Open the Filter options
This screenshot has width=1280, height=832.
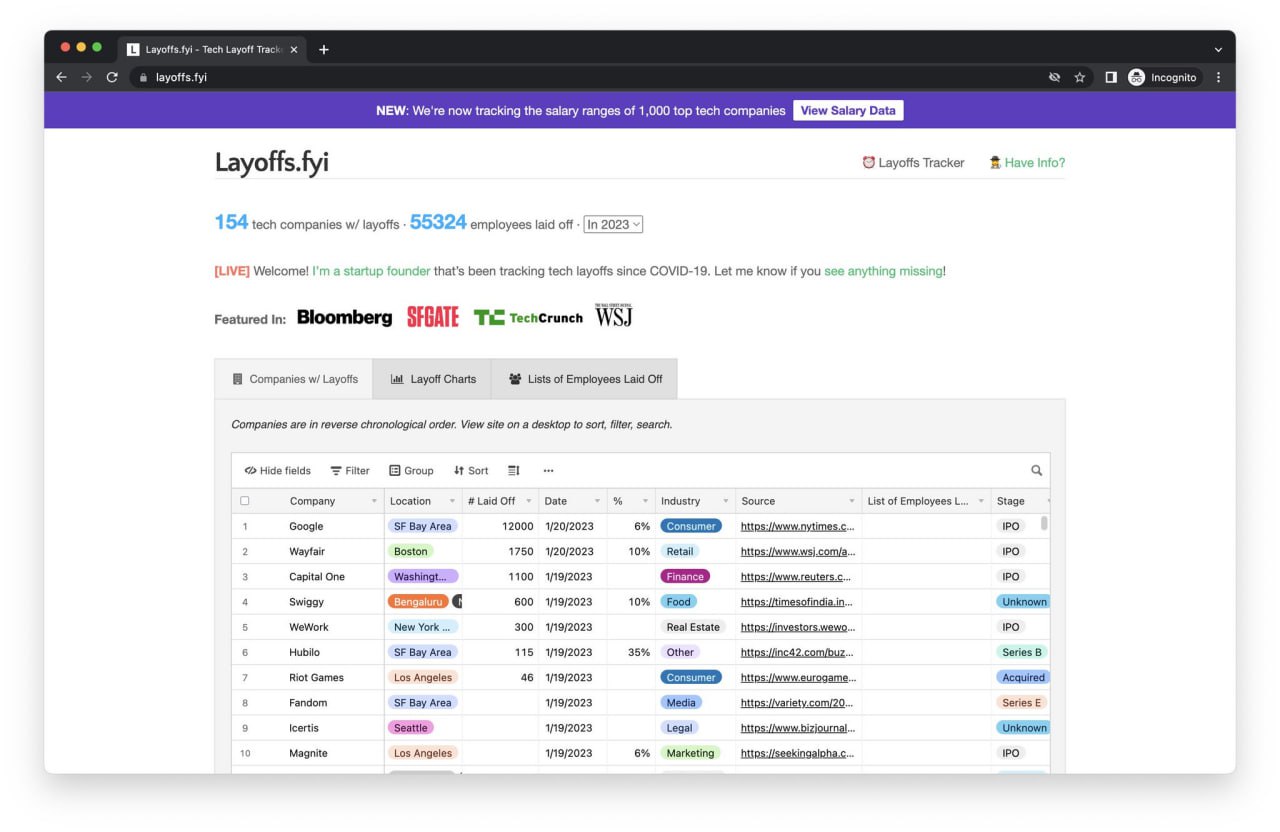tap(350, 471)
